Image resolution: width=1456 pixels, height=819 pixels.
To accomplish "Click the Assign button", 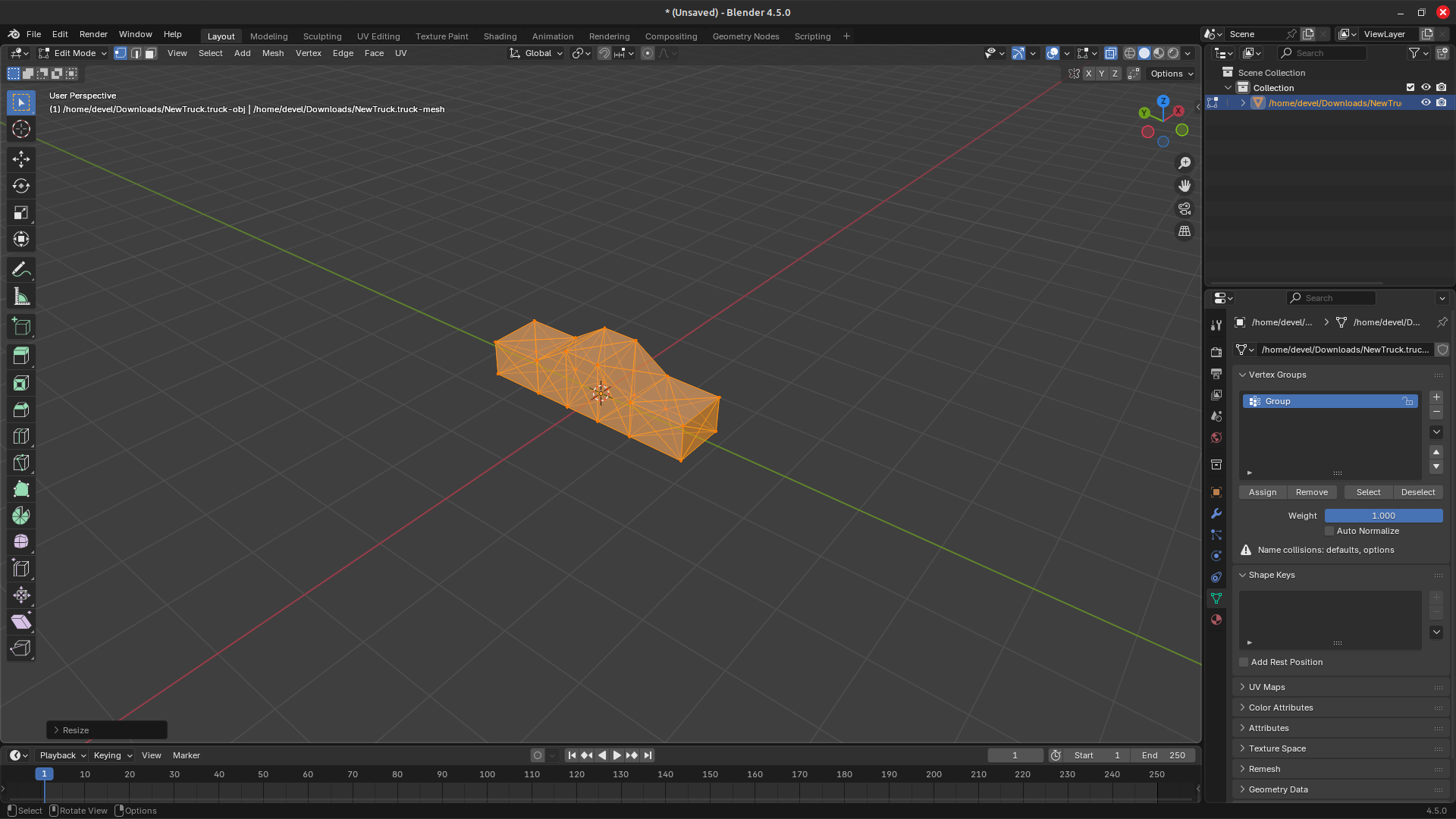I will (1263, 492).
